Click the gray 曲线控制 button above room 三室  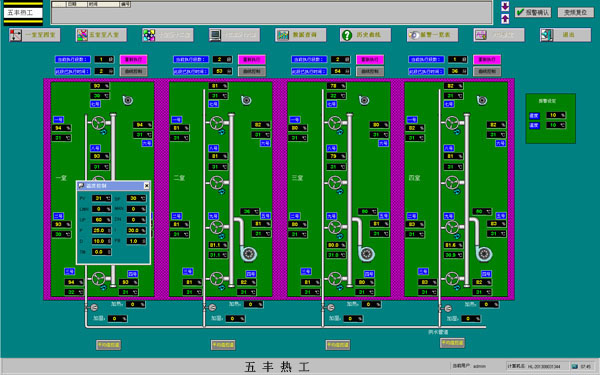point(370,71)
